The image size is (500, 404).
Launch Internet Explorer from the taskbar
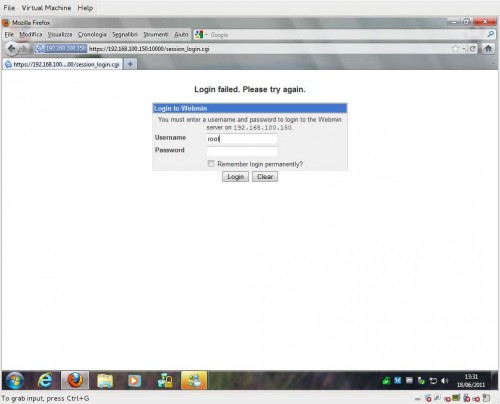[x=45, y=380]
